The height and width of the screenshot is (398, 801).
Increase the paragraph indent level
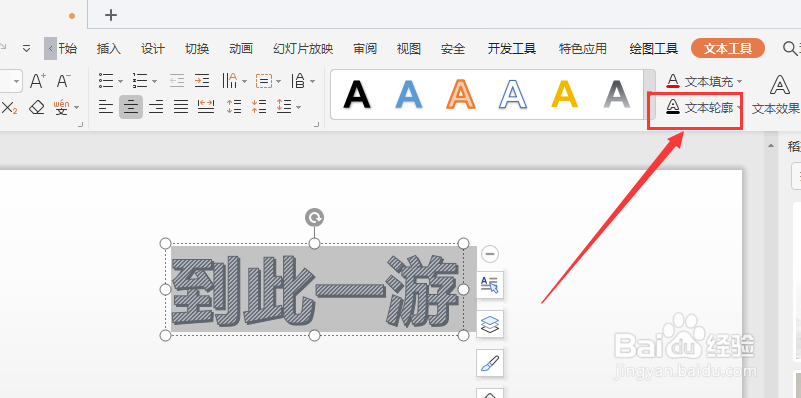pos(202,81)
